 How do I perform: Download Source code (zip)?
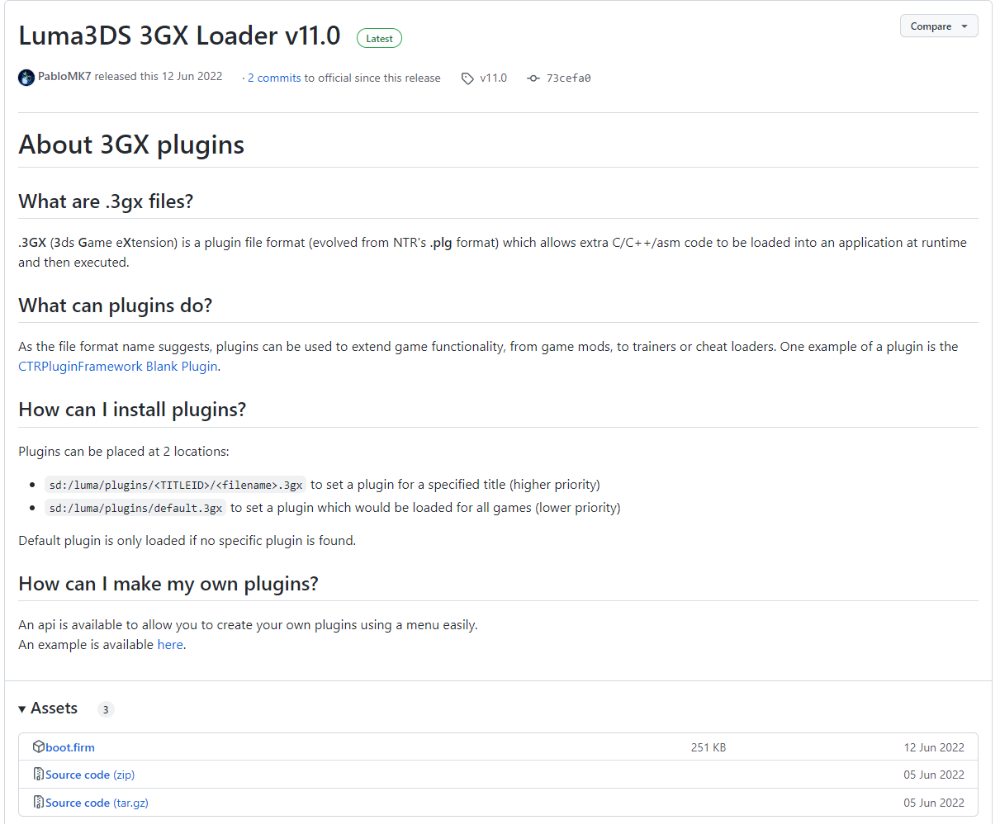click(90, 775)
